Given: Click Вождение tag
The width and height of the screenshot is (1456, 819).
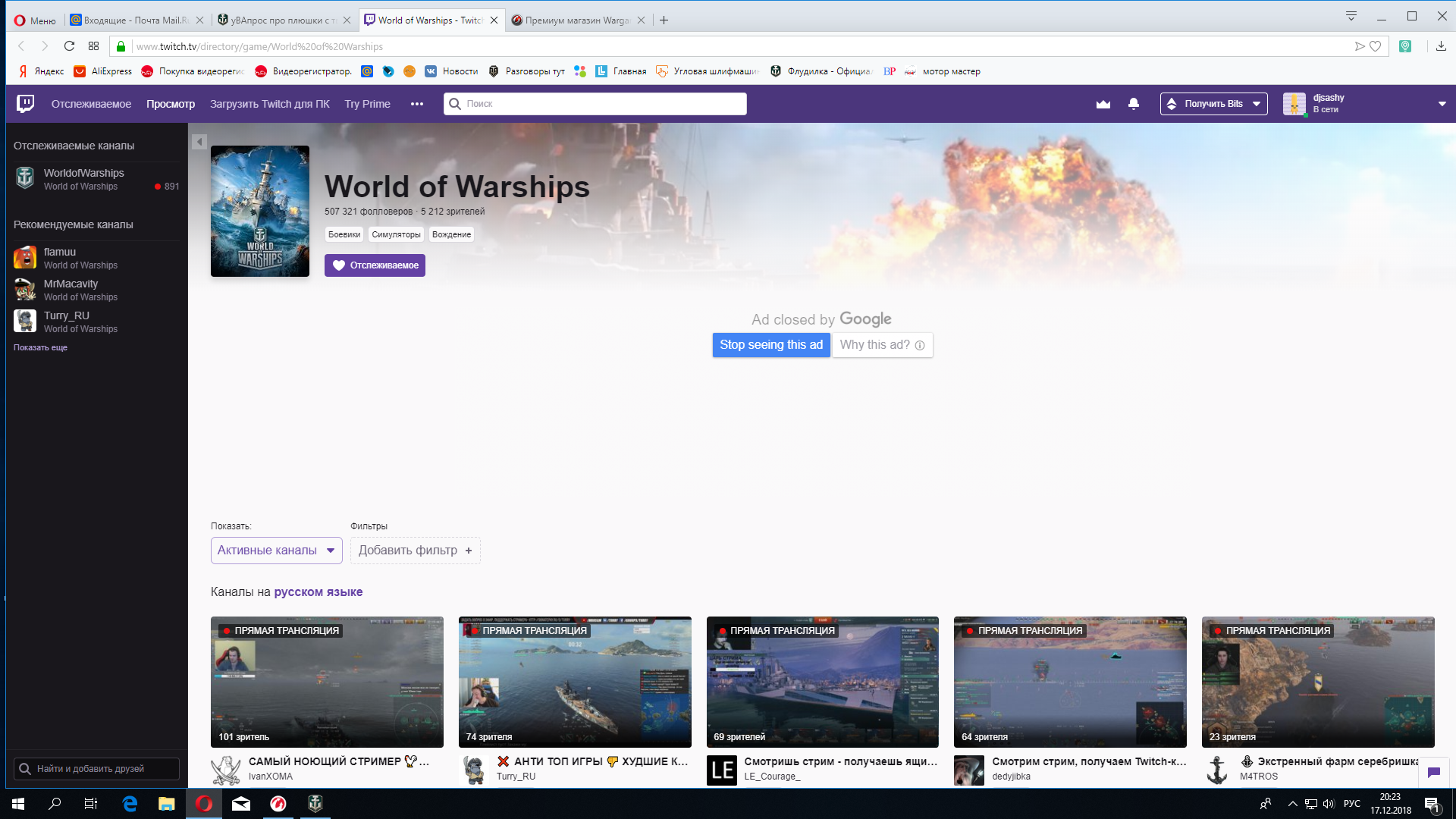Looking at the screenshot, I should click(x=451, y=234).
